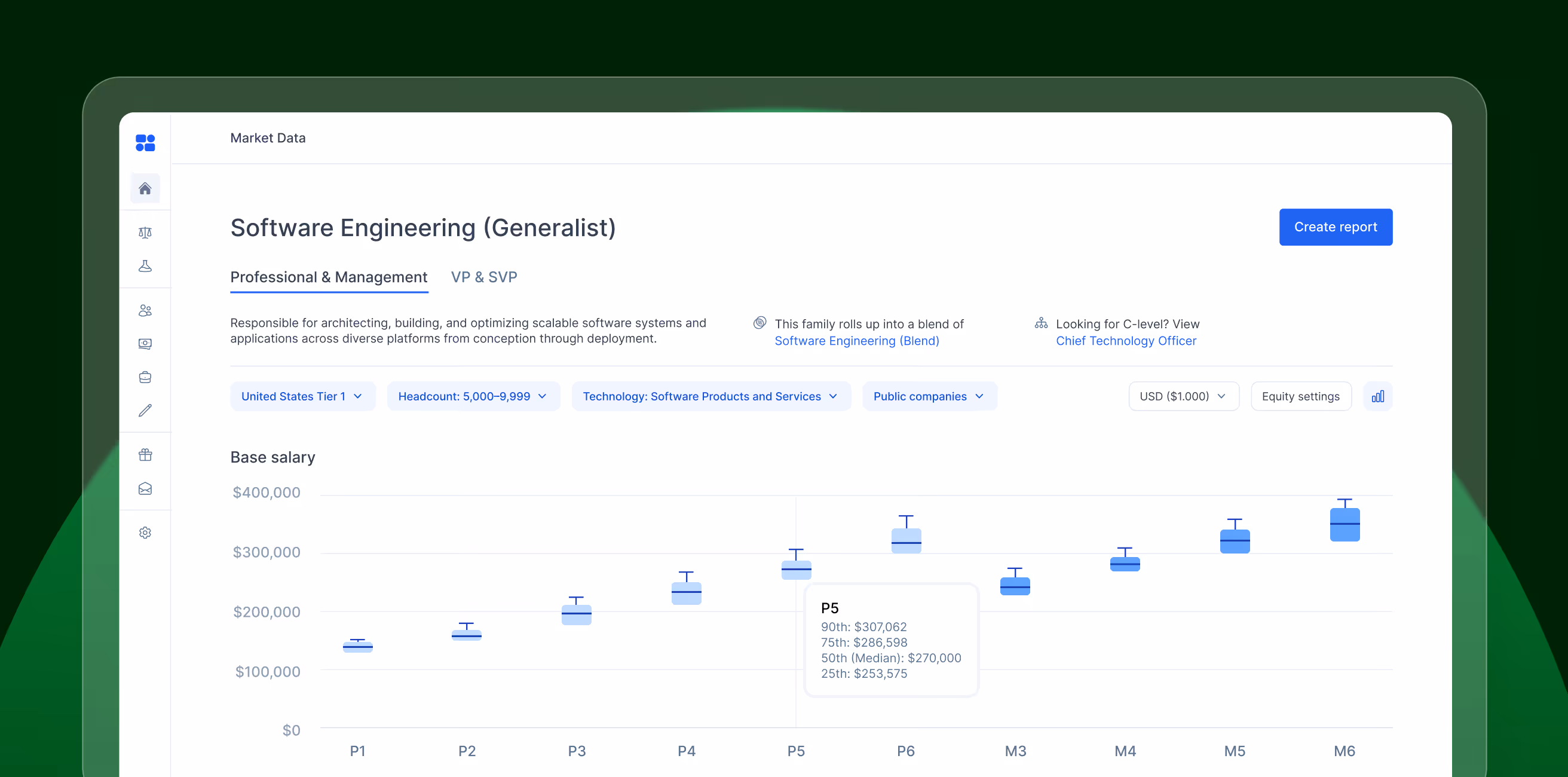This screenshot has width=1568, height=777.
Task: Click the home icon in sidebar
Action: coord(145,188)
